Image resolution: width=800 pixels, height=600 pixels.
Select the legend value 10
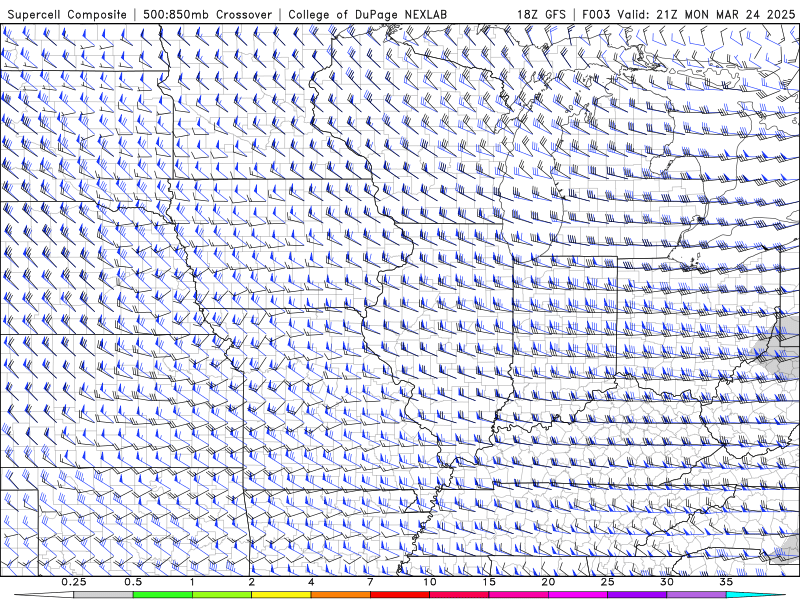[x=430, y=582]
